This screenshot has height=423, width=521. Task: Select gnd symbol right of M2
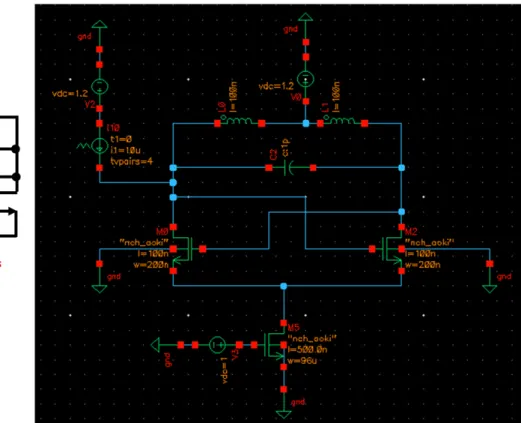tap(490, 289)
